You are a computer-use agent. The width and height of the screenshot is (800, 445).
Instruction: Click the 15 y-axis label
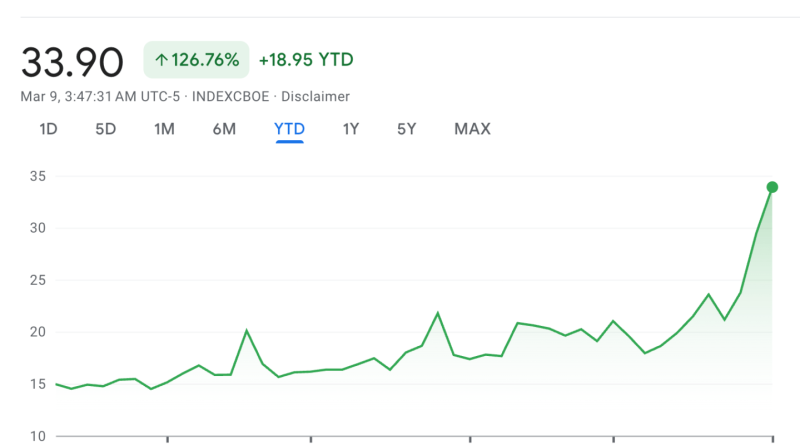coord(39,384)
